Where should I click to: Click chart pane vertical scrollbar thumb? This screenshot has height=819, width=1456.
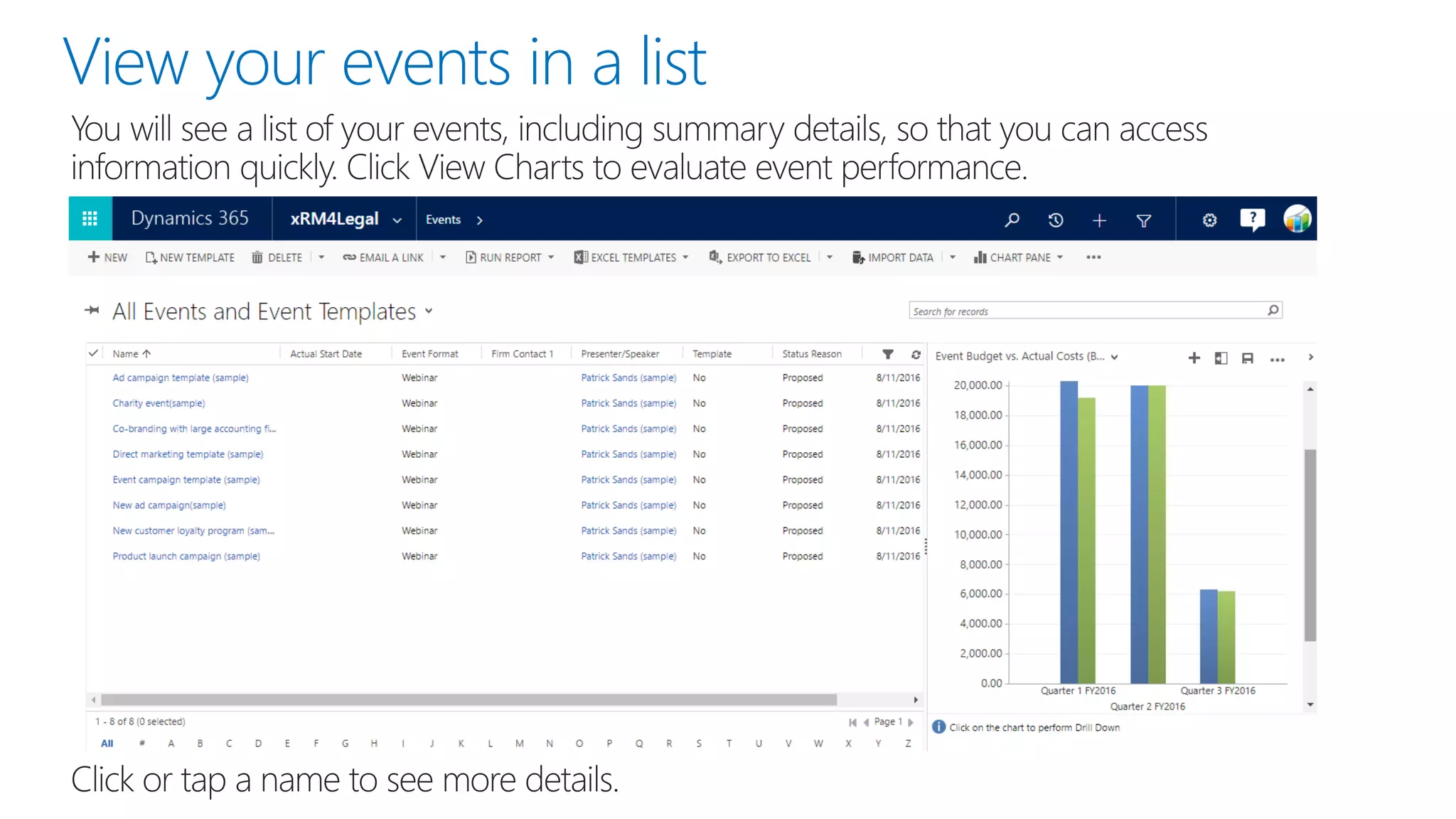(1310, 545)
